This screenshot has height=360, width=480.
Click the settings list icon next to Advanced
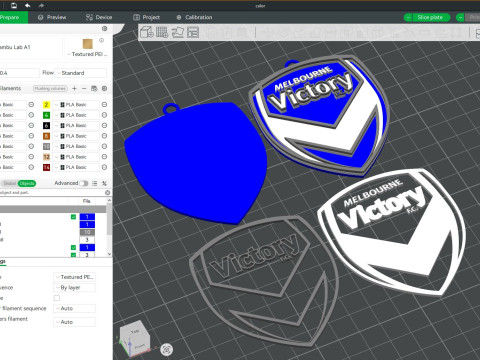(95, 183)
